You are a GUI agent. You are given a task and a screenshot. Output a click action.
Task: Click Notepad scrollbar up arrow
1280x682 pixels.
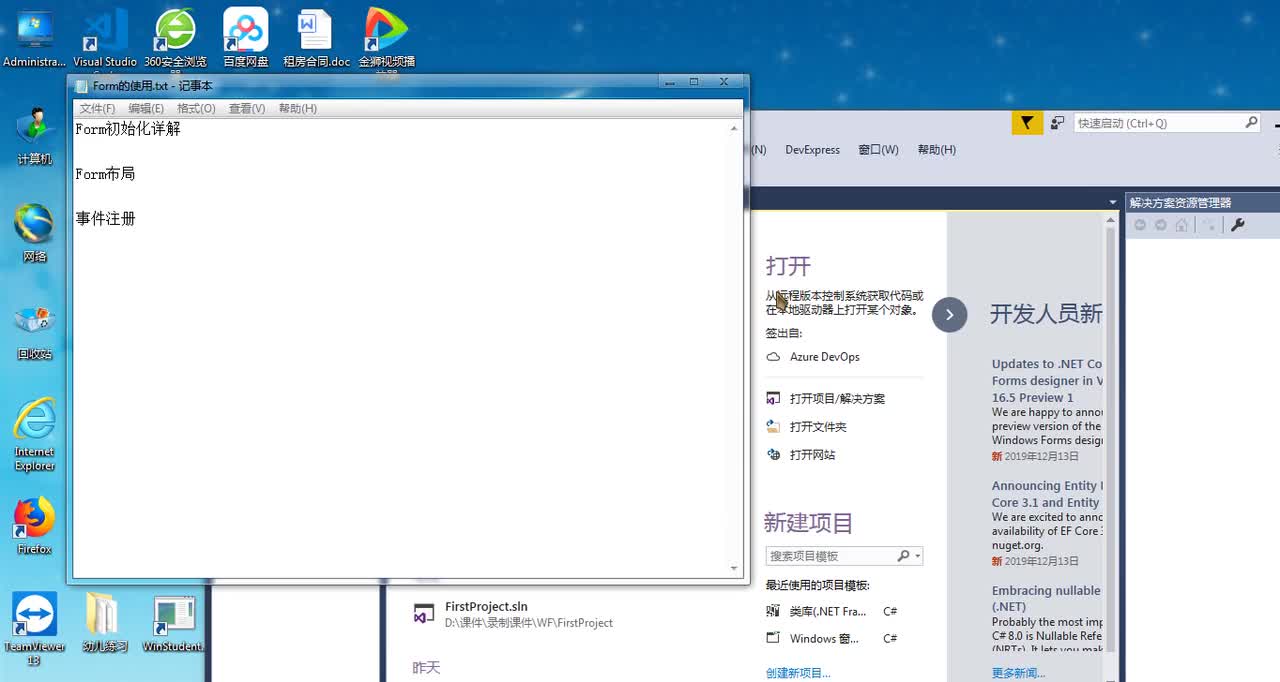point(734,128)
